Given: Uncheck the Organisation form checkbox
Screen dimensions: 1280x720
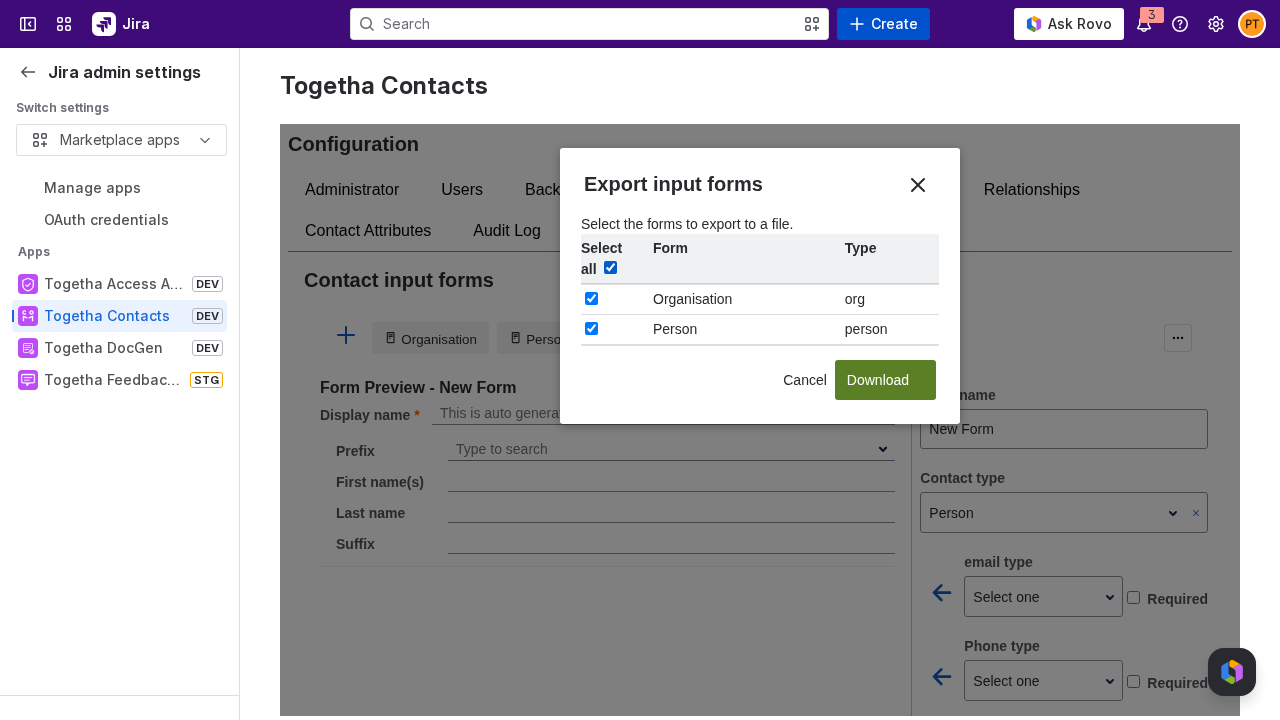Looking at the screenshot, I should click(592, 299).
